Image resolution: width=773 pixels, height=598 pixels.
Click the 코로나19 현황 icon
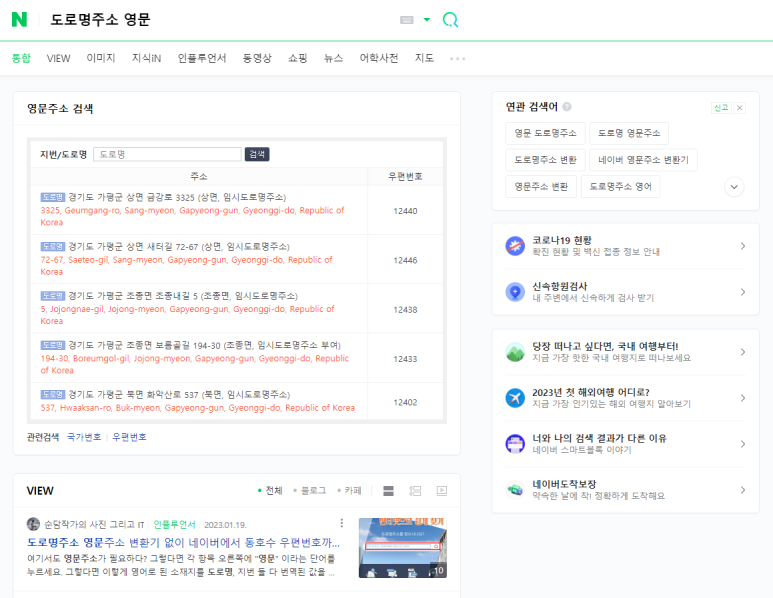(515, 246)
